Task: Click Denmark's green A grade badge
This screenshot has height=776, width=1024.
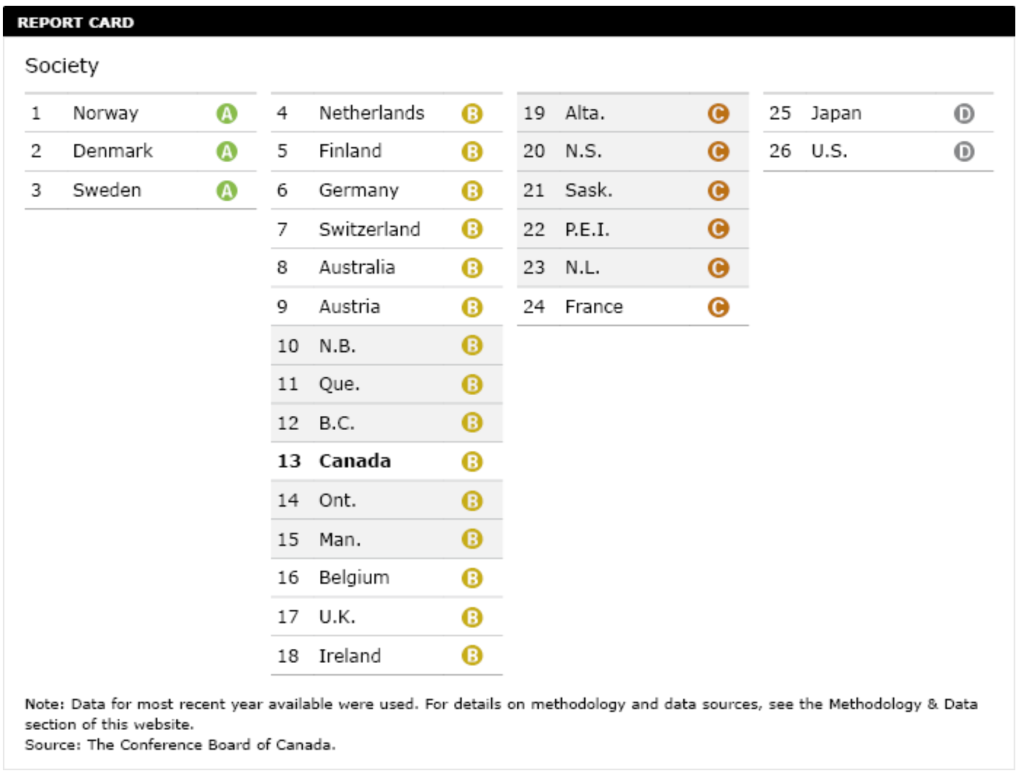Action: (x=227, y=152)
